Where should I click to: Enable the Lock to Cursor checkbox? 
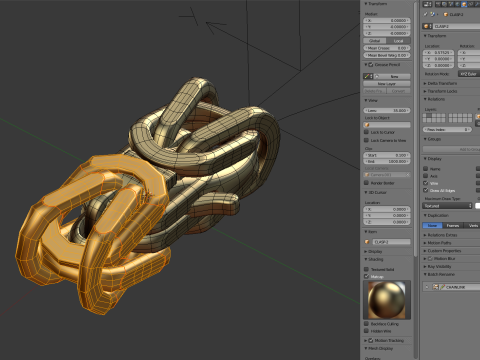(366, 132)
